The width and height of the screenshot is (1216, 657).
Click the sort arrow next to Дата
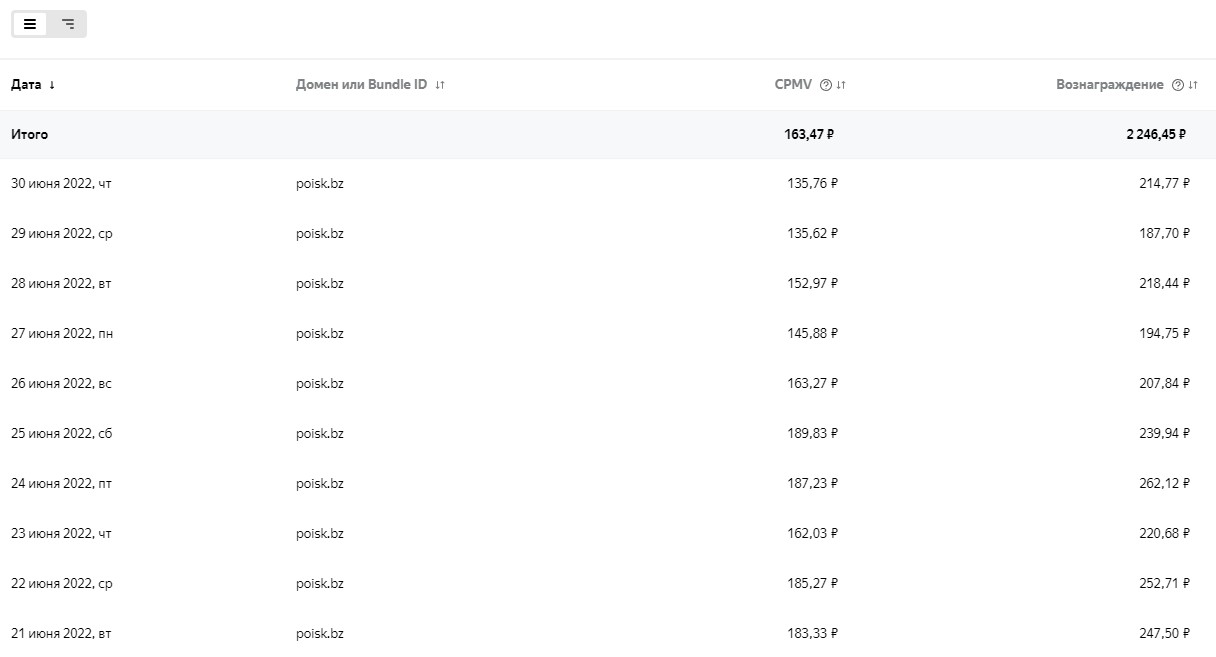click(52, 85)
